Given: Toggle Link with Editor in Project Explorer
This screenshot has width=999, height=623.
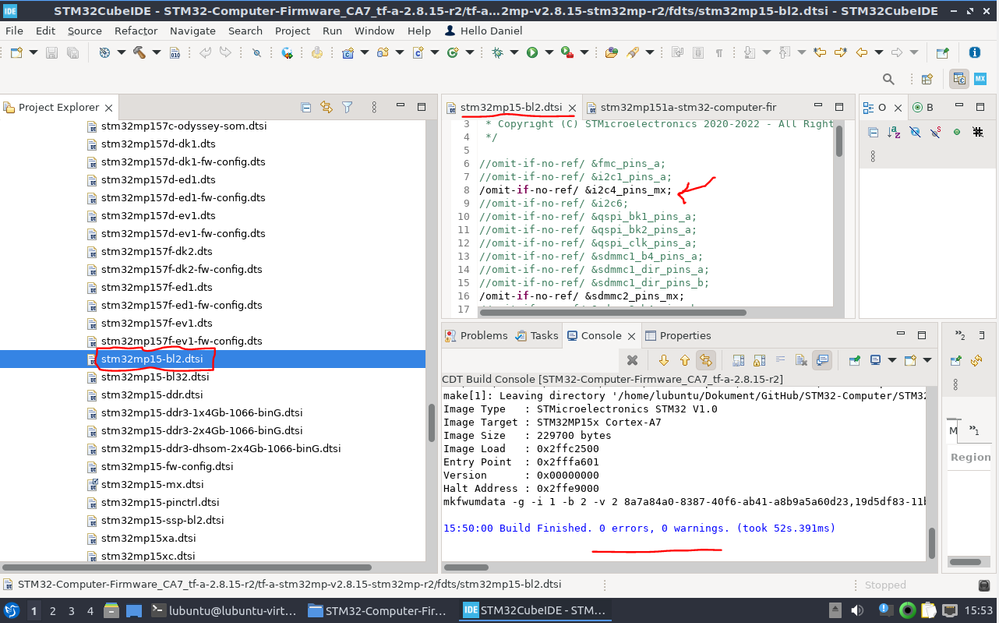Looking at the screenshot, I should point(326,107).
